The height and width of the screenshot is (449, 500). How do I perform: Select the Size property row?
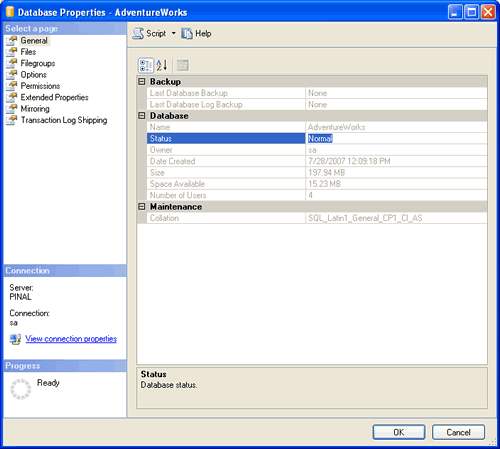pos(317,172)
